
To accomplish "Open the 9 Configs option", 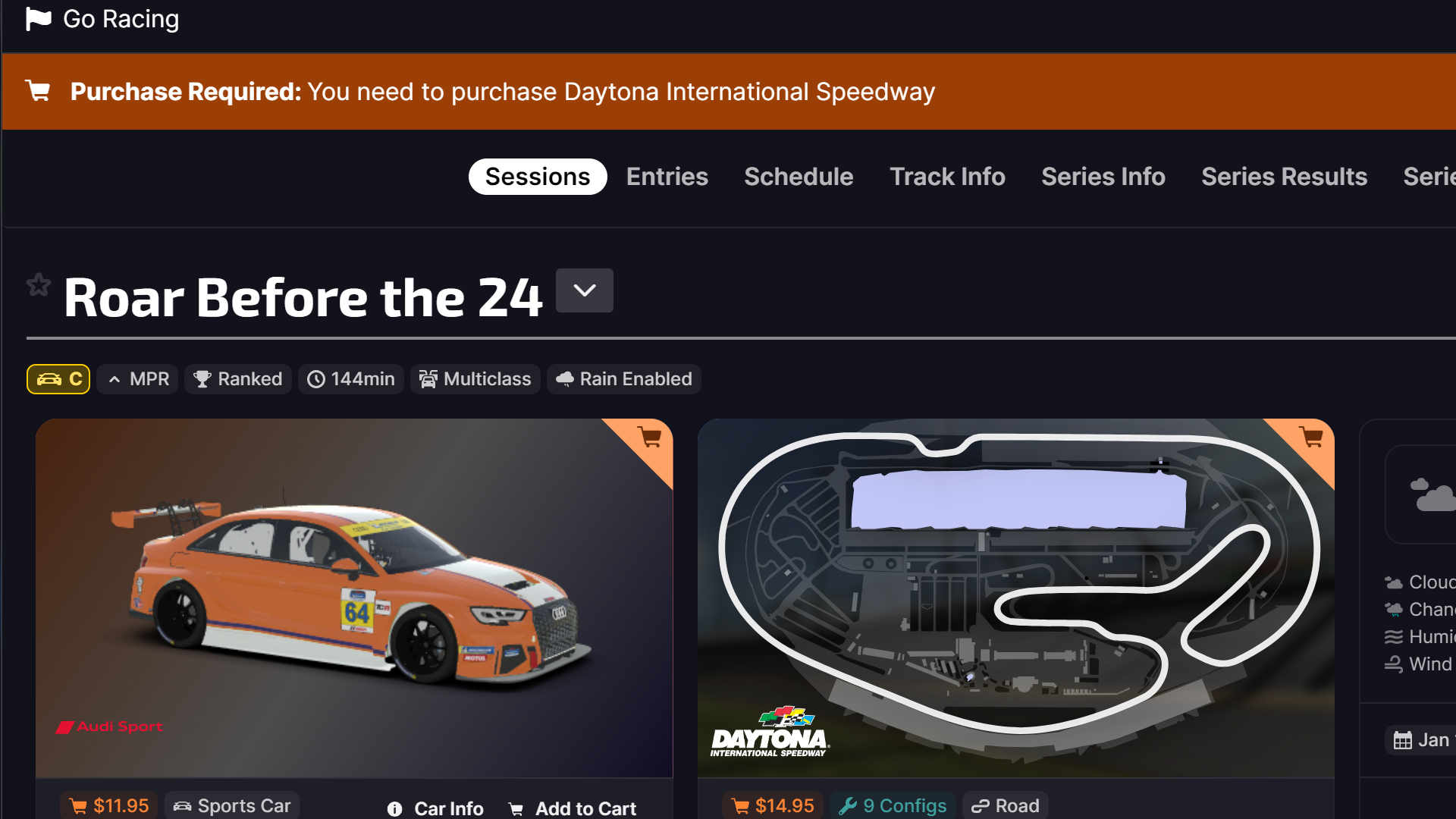I will pyautogui.click(x=893, y=805).
